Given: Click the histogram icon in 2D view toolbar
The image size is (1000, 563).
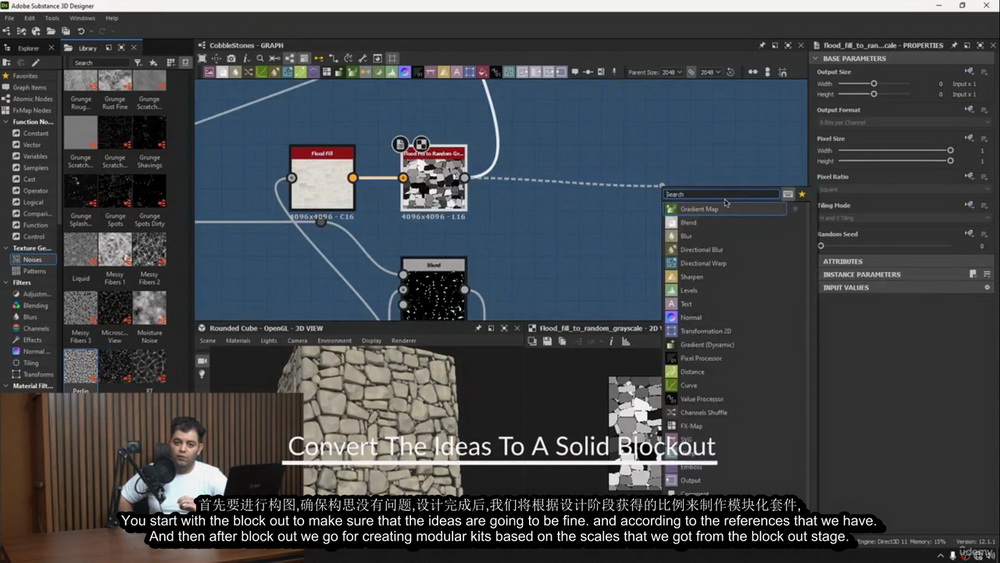Looking at the screenshot, I should click(626, 342).
